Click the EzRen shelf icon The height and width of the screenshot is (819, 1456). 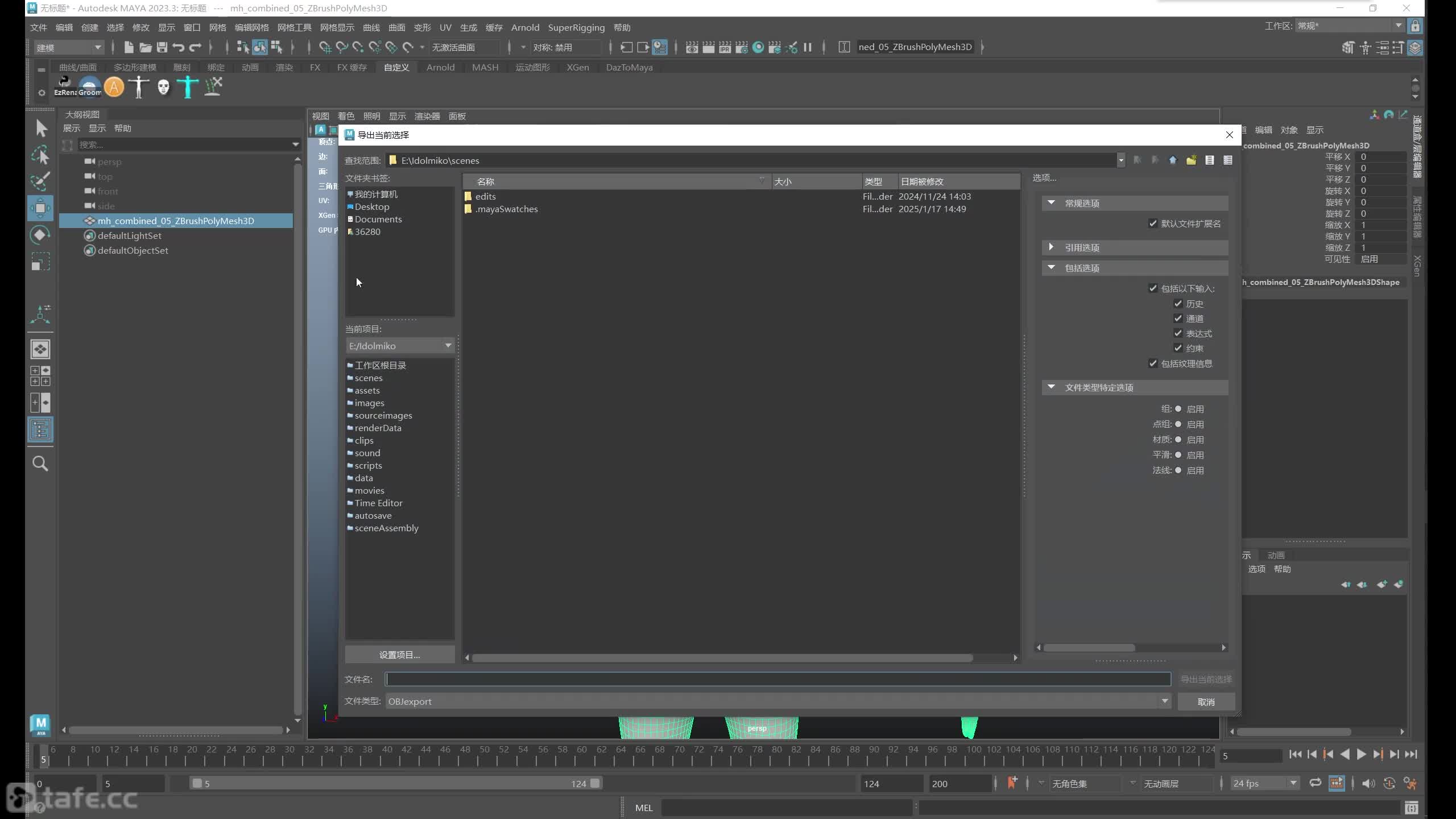[65, 86]
